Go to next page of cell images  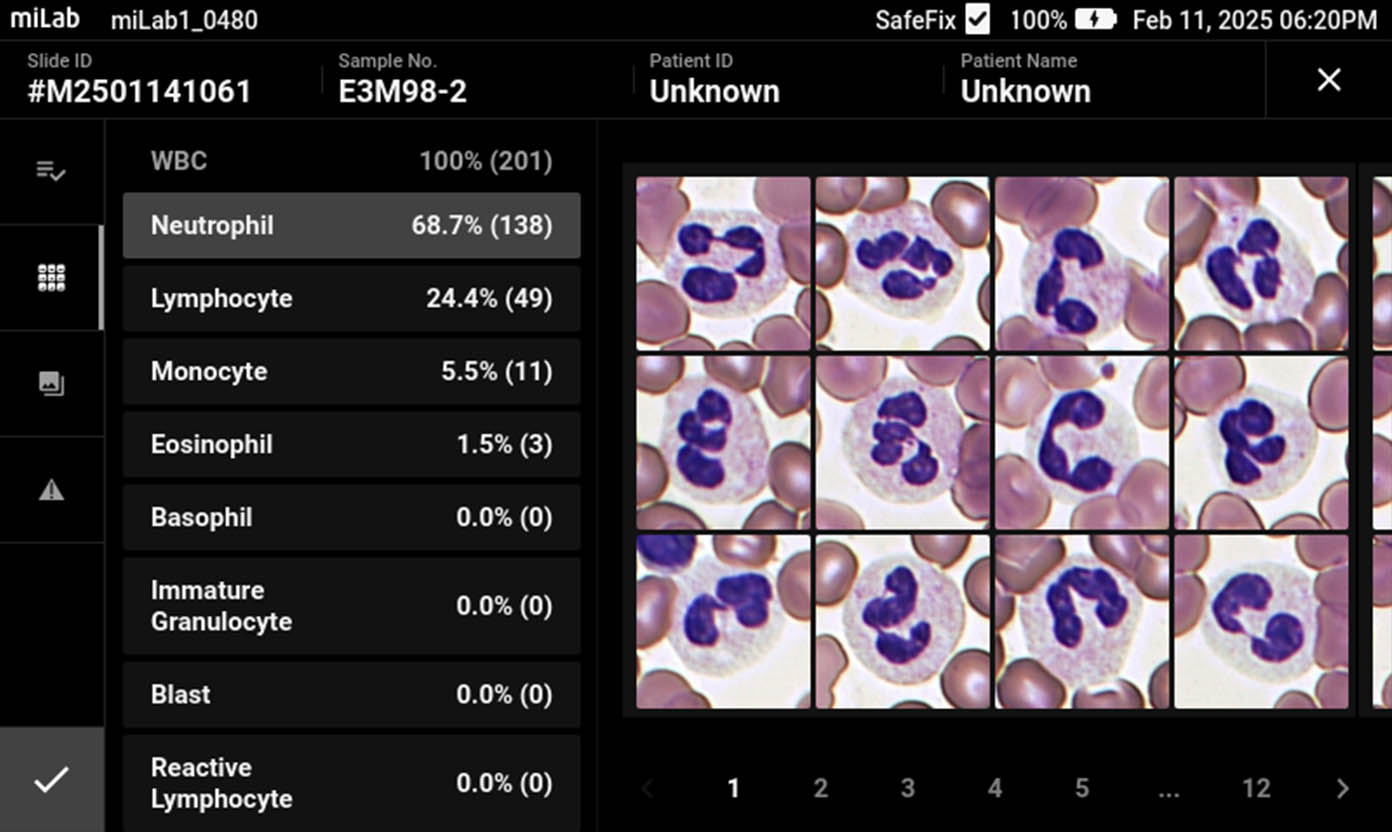(1342, 789)
